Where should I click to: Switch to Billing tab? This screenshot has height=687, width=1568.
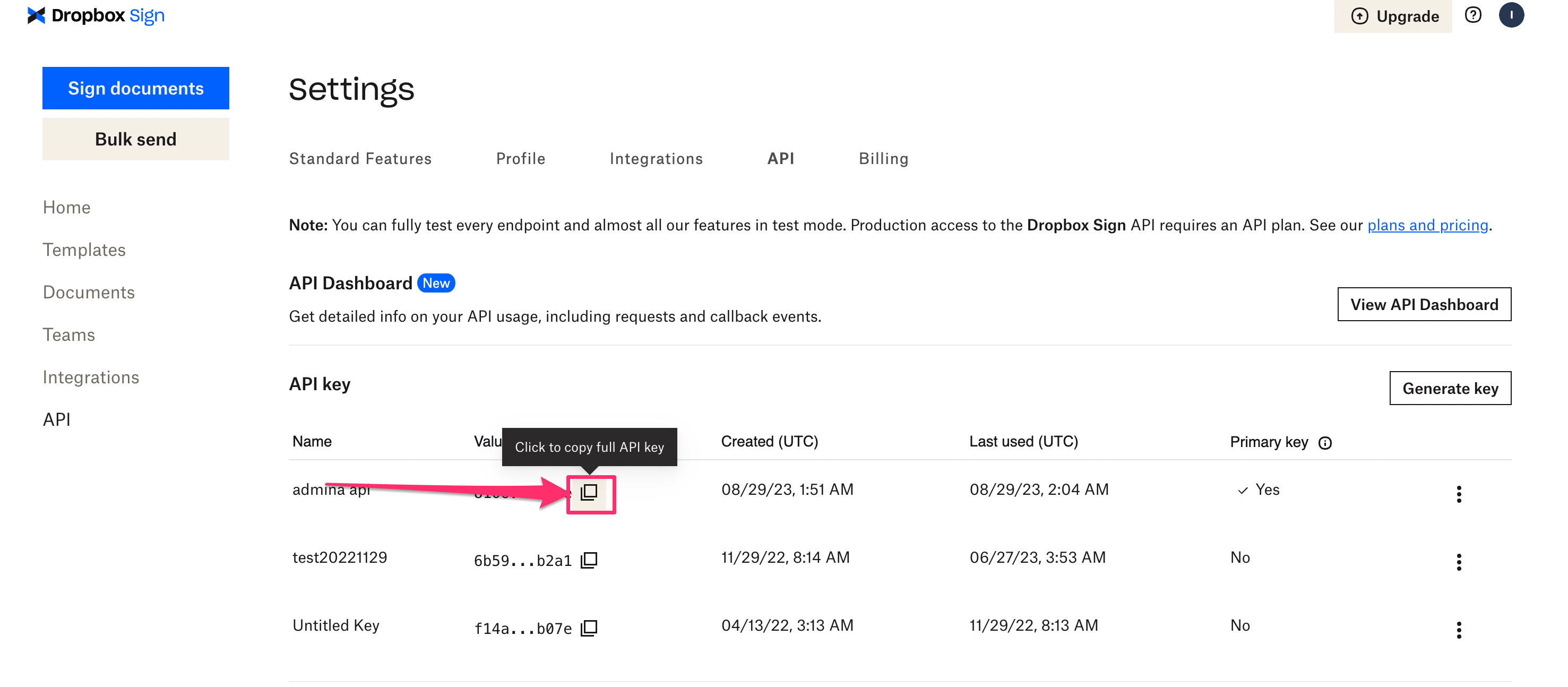tap(883, 159)
